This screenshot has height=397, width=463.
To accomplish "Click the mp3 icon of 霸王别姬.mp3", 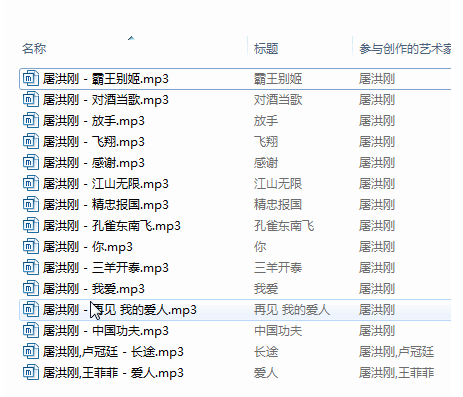I will [31, 79].
